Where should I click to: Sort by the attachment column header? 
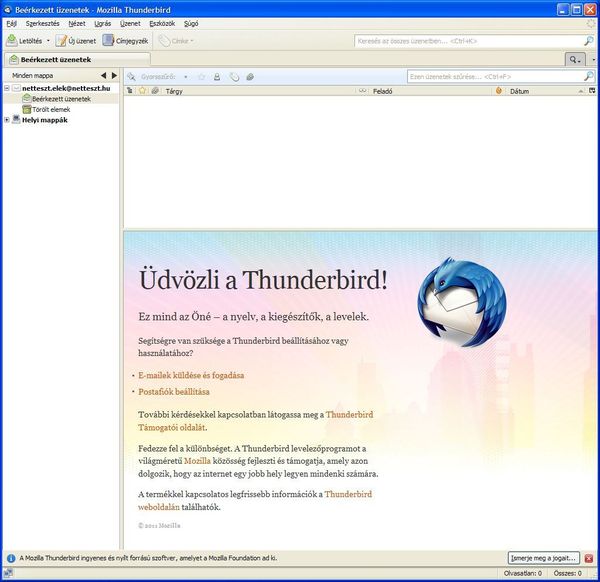coord(154,91)
